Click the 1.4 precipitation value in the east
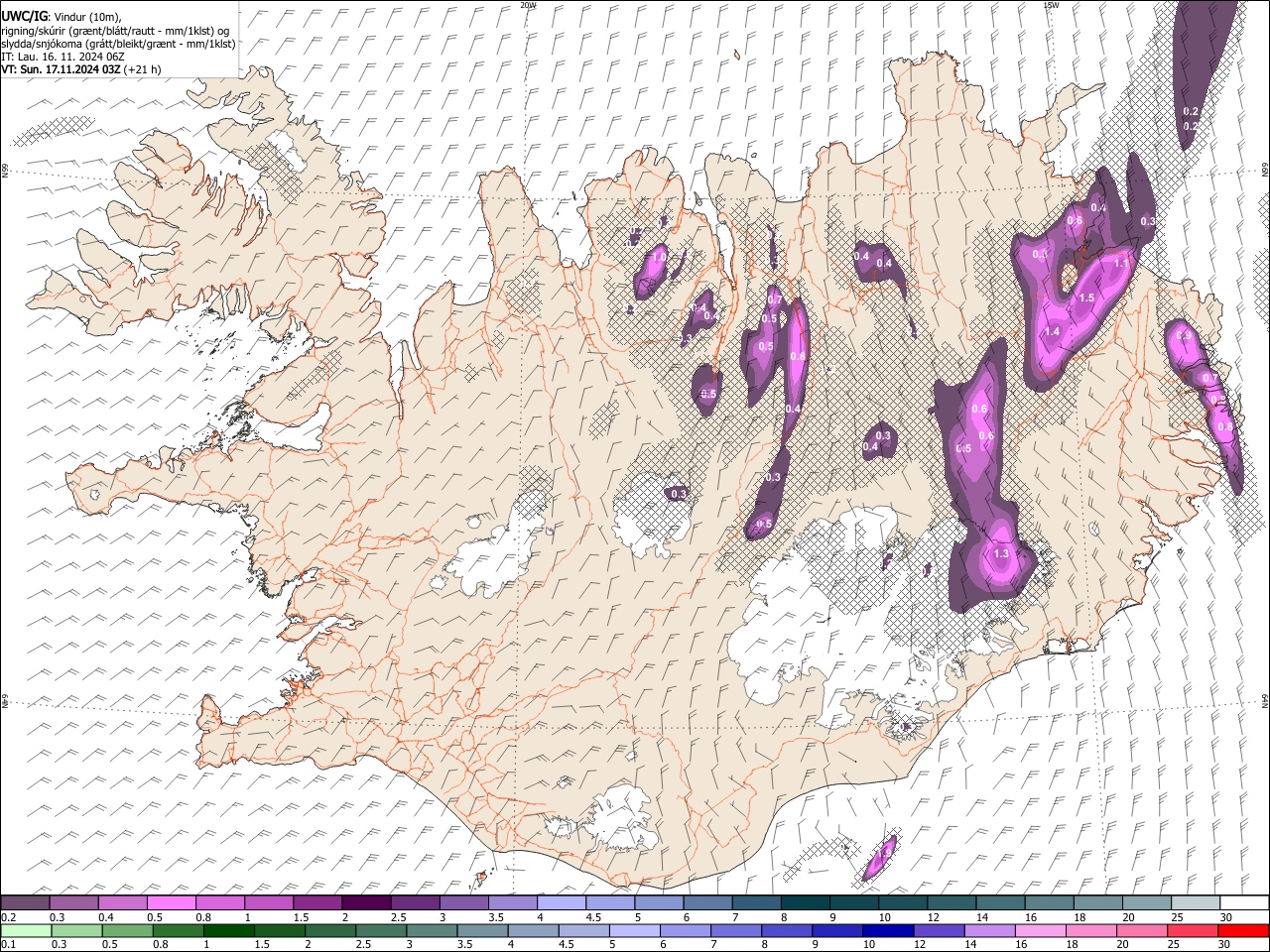The width and height of the screenshot is (1270, 952). [x=1053, y=331]
